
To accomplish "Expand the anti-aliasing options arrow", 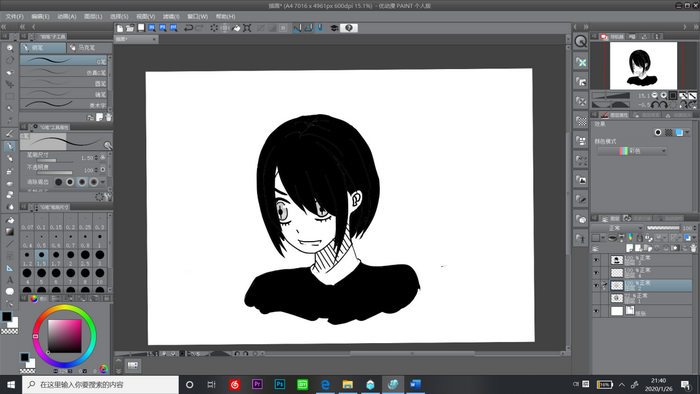I will coord(103,182).
